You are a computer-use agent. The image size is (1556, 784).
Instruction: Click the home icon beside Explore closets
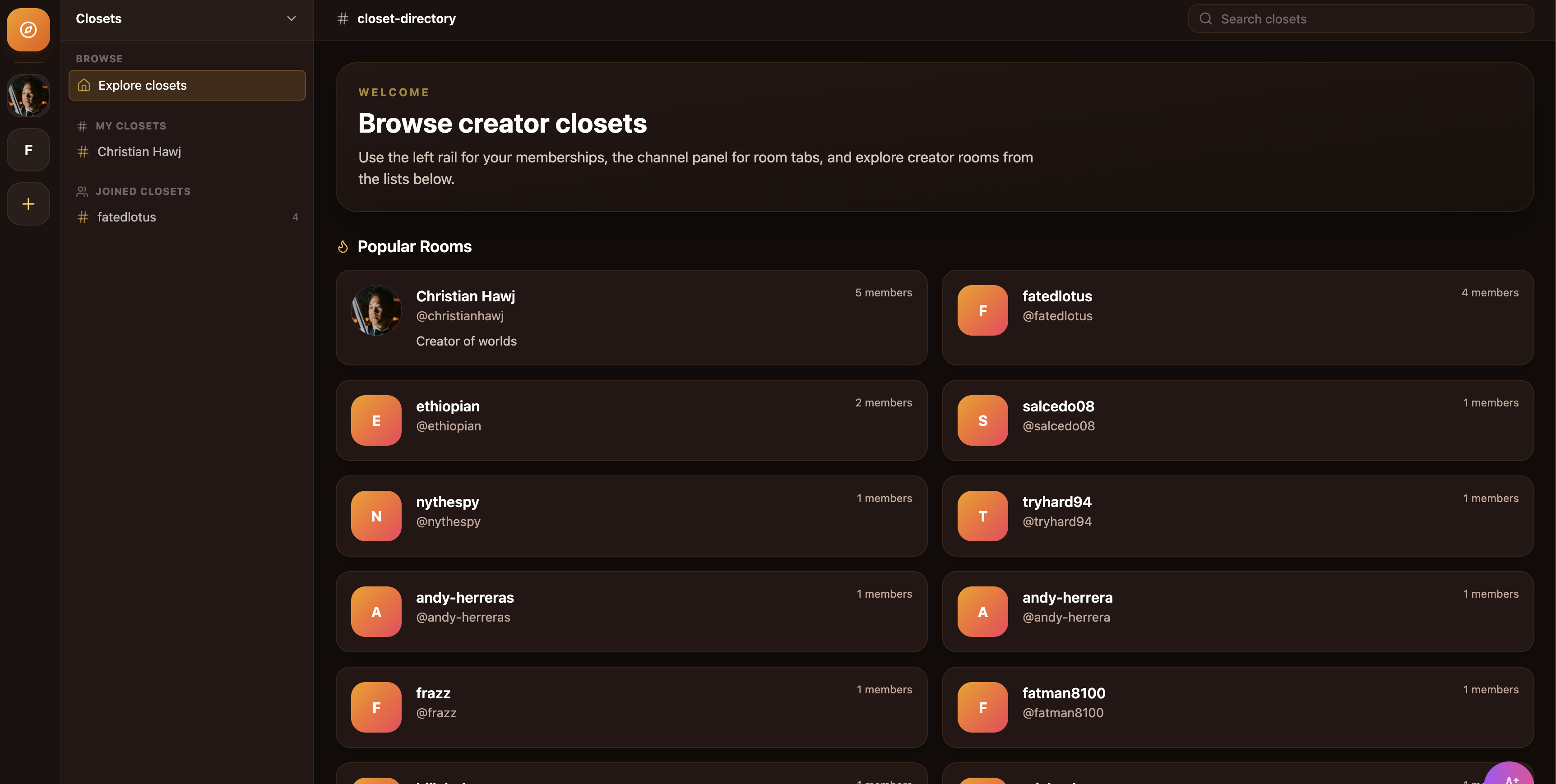coord(84,85)
